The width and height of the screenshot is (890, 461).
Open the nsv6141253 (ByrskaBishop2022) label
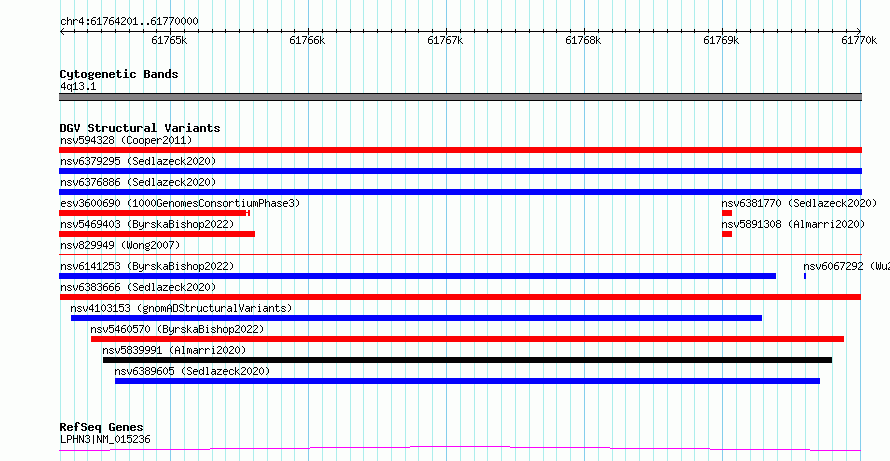[147, 266]
